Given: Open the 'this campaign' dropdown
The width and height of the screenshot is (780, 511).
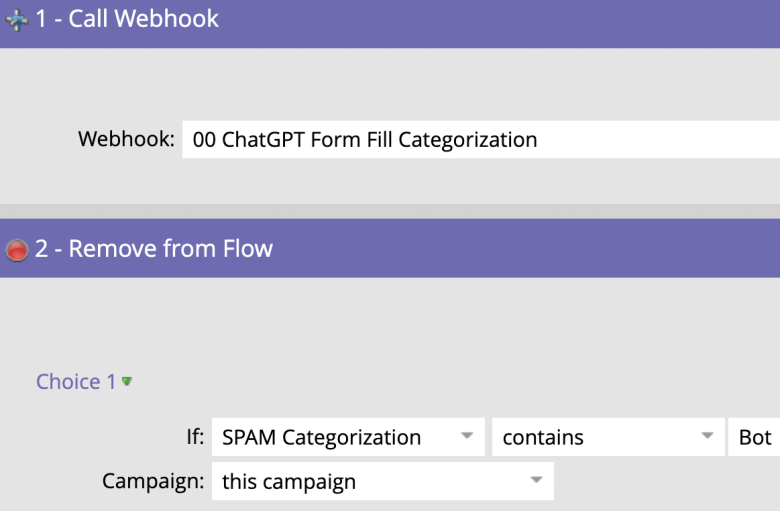Looking at the screenshot, I should pyautogui.click(x=383, y=481).
